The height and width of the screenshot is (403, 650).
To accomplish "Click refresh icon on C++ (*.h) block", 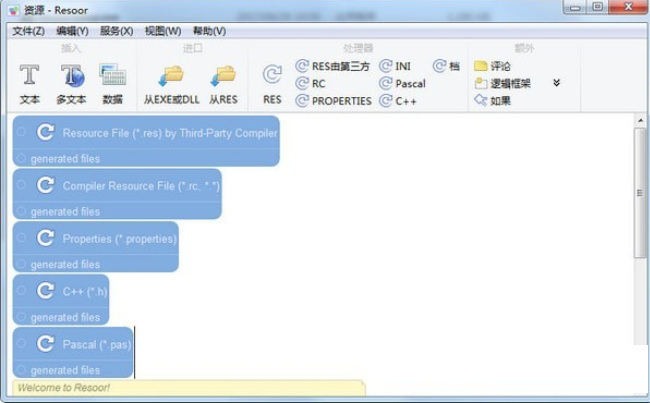I will coord(45,291).
